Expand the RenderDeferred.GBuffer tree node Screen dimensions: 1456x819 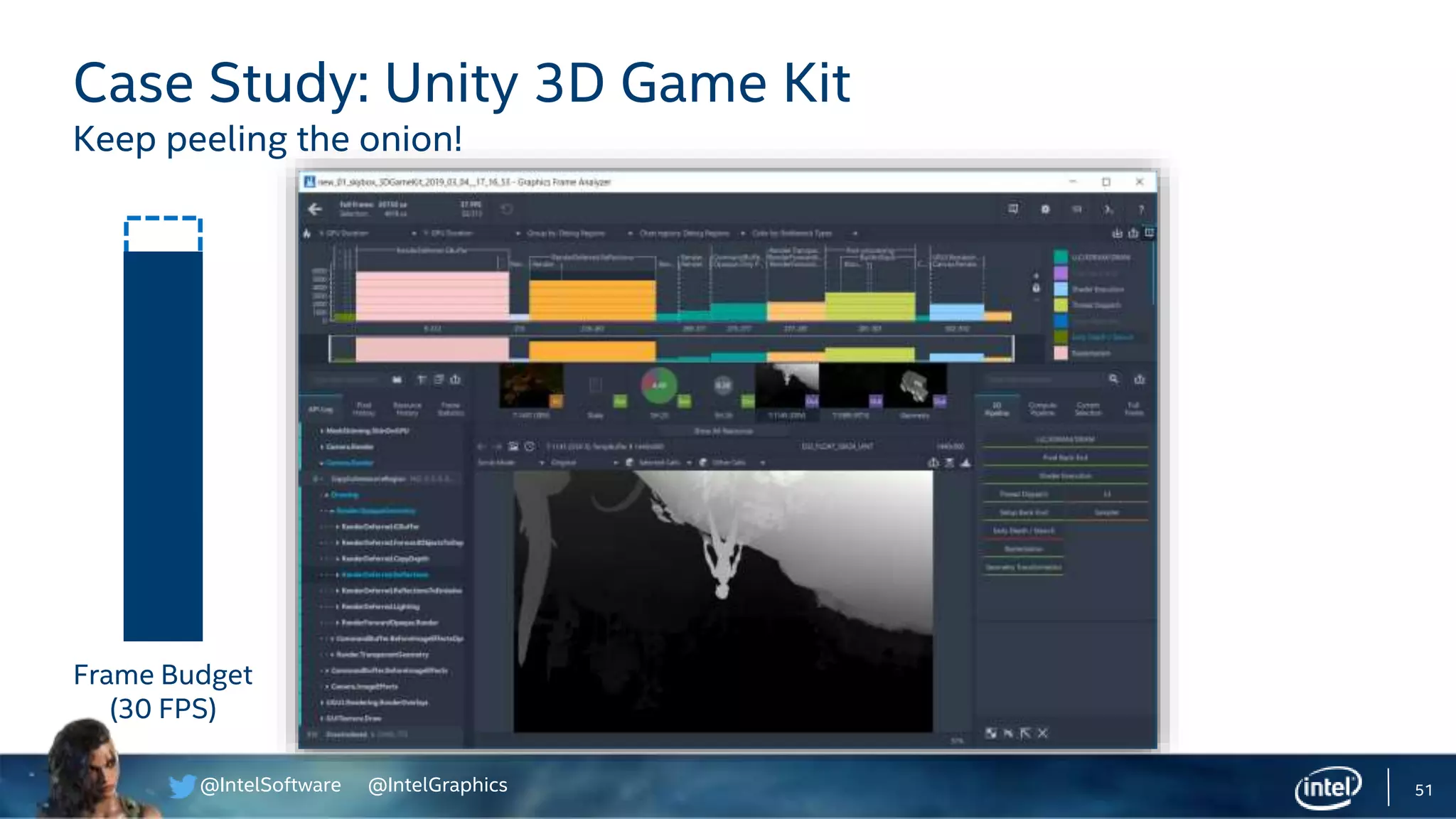point(337,527)
